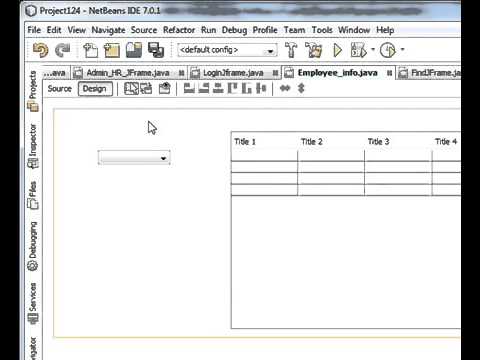480x360 pixels.
Task: Open the Projects side panel
Action: [x=33, y=91]
